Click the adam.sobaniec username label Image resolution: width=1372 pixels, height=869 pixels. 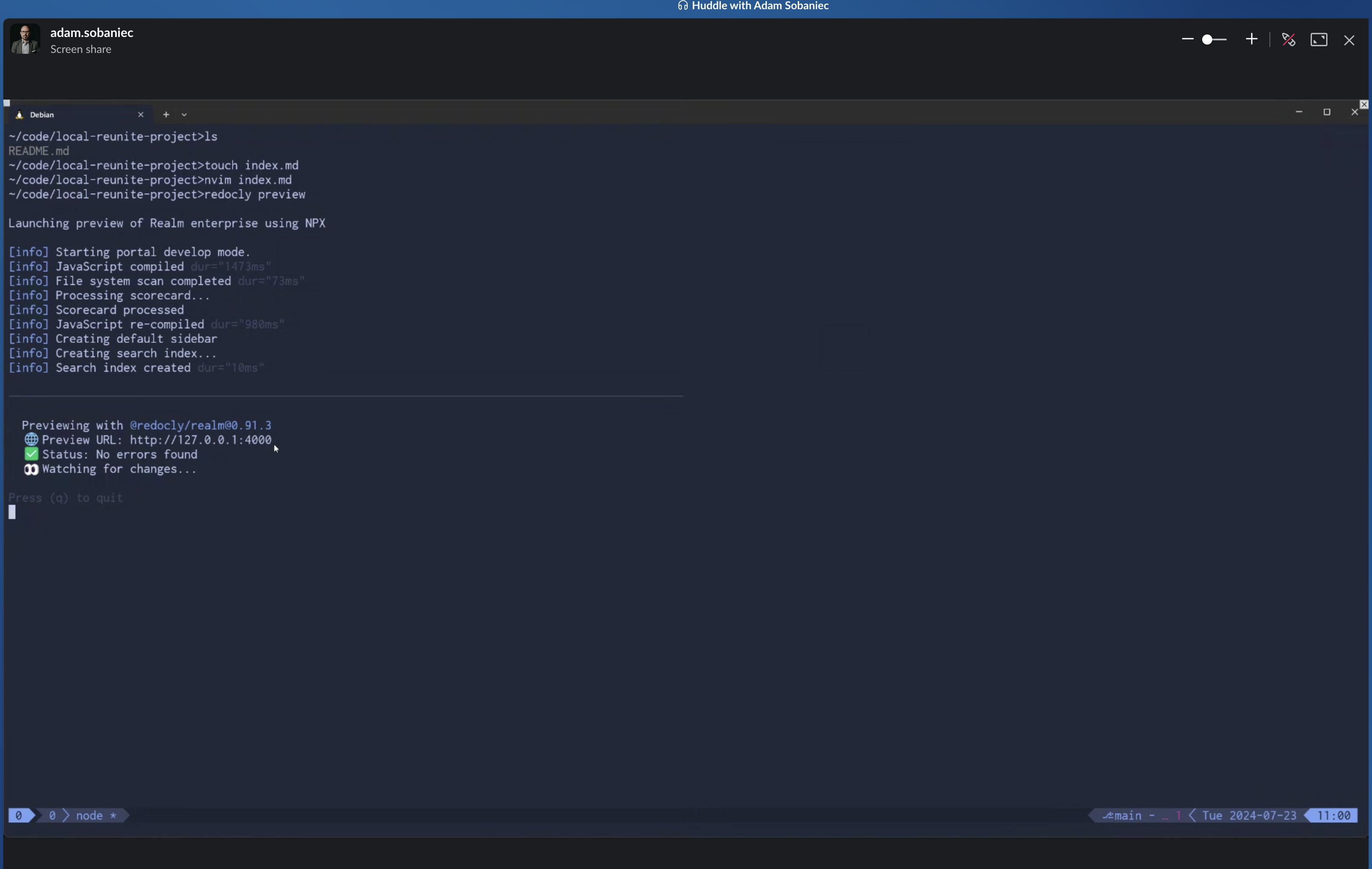pos(92,32)
